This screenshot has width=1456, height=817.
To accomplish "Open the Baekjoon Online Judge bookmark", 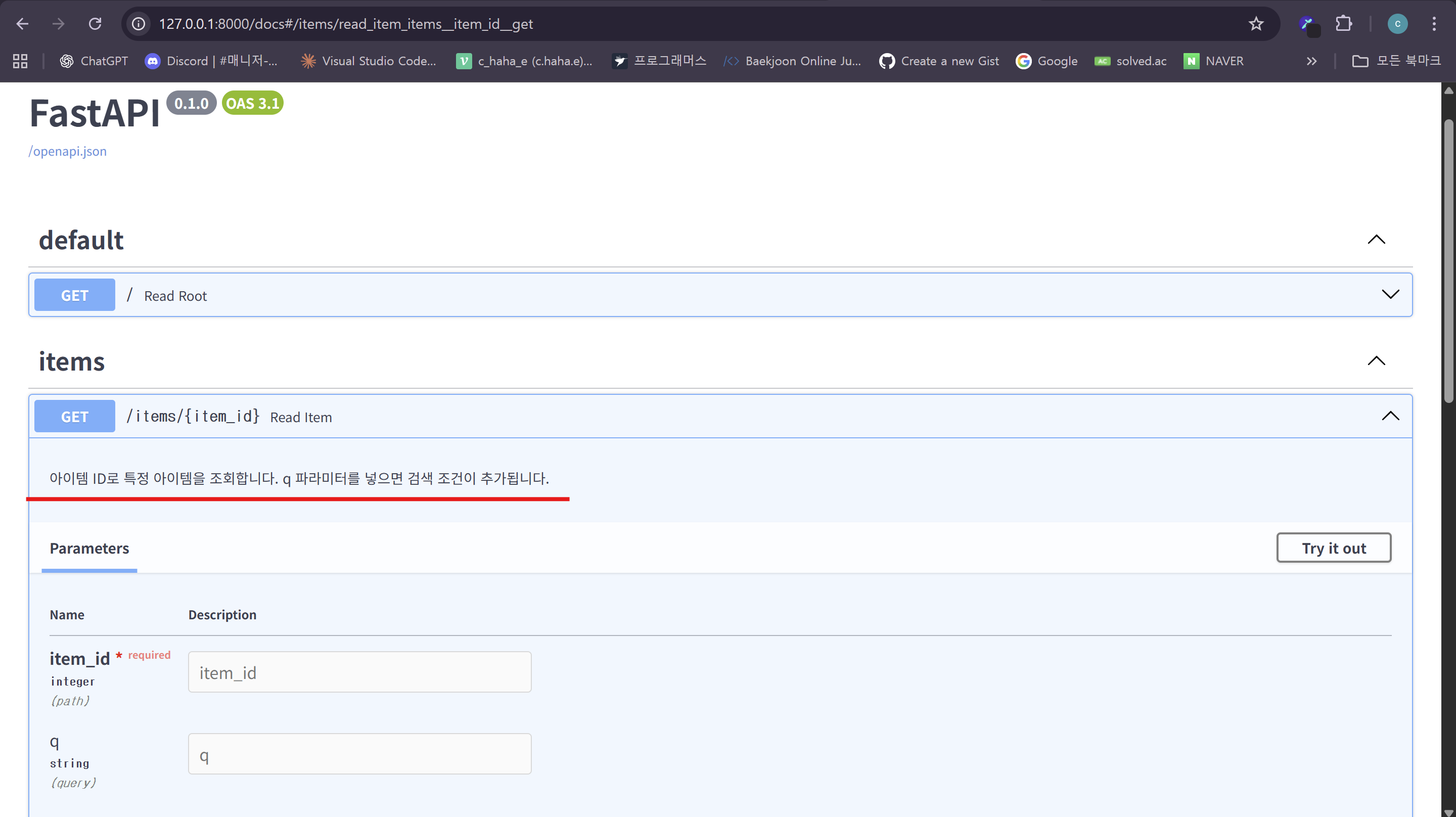I will (x=791, y=61).
